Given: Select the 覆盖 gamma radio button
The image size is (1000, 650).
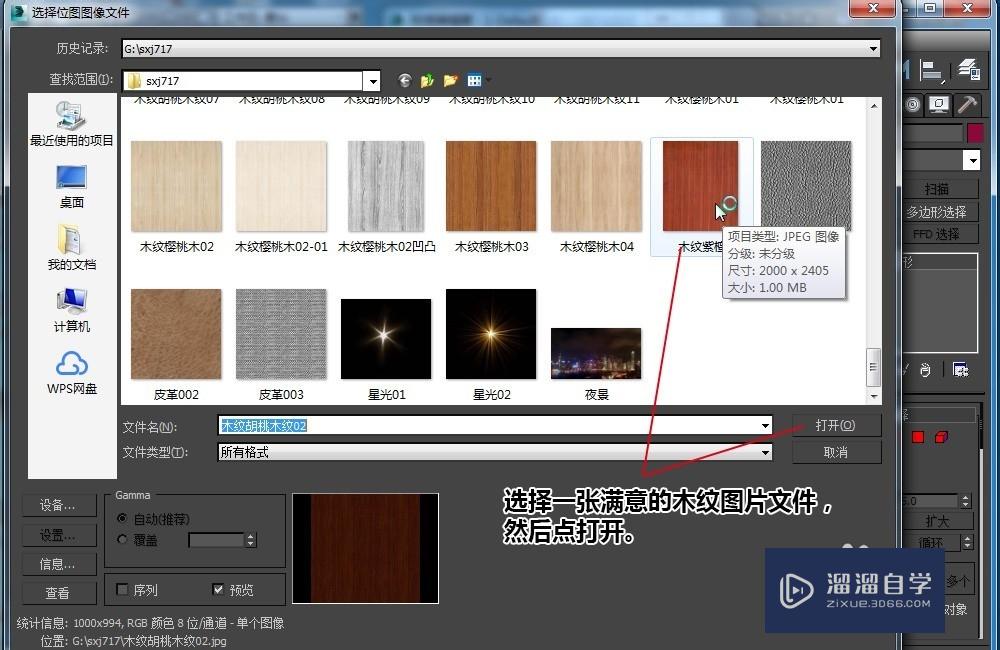Looking at the screenshot, I should [123, 540].
